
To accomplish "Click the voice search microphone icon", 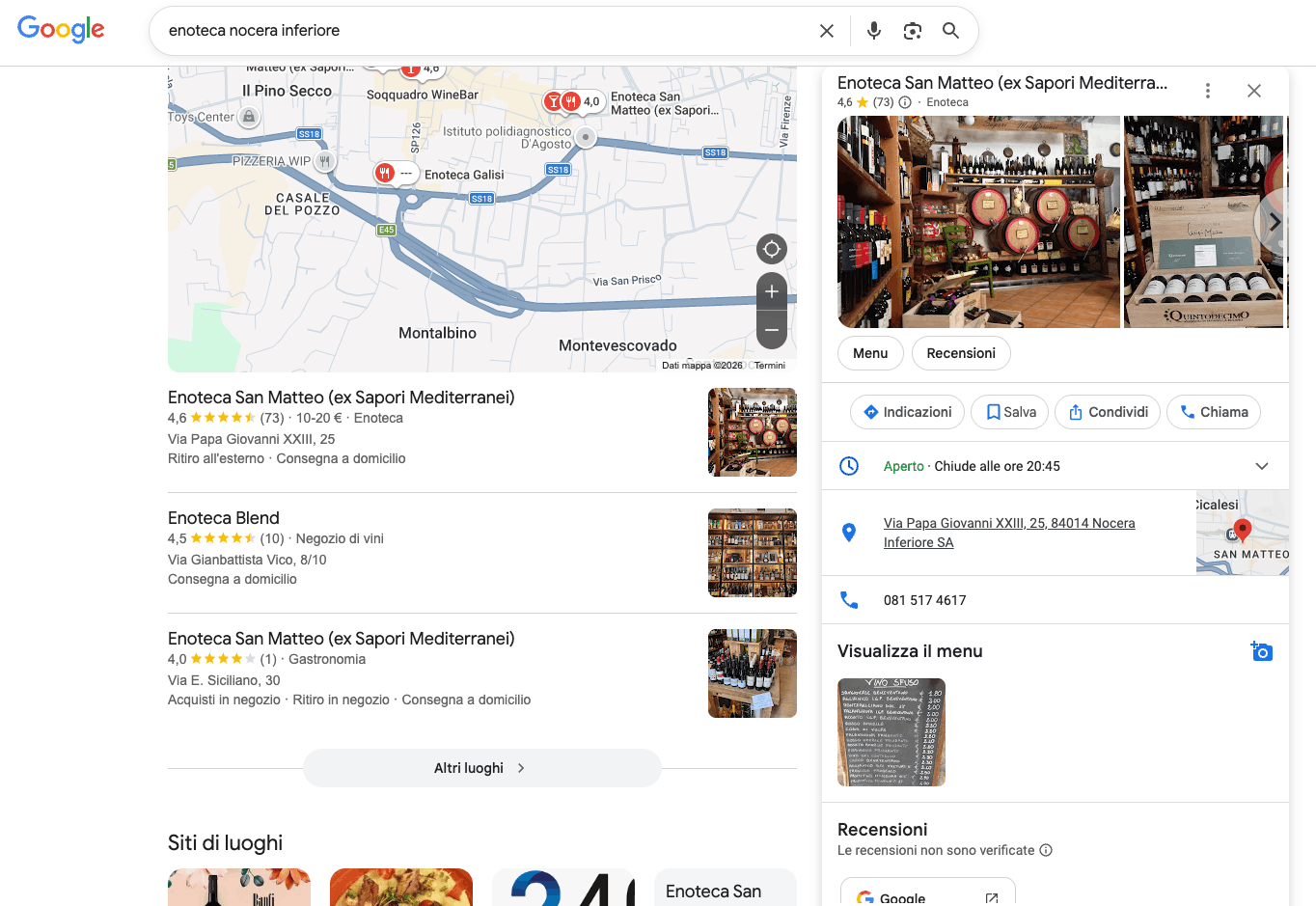I will 873,31.
